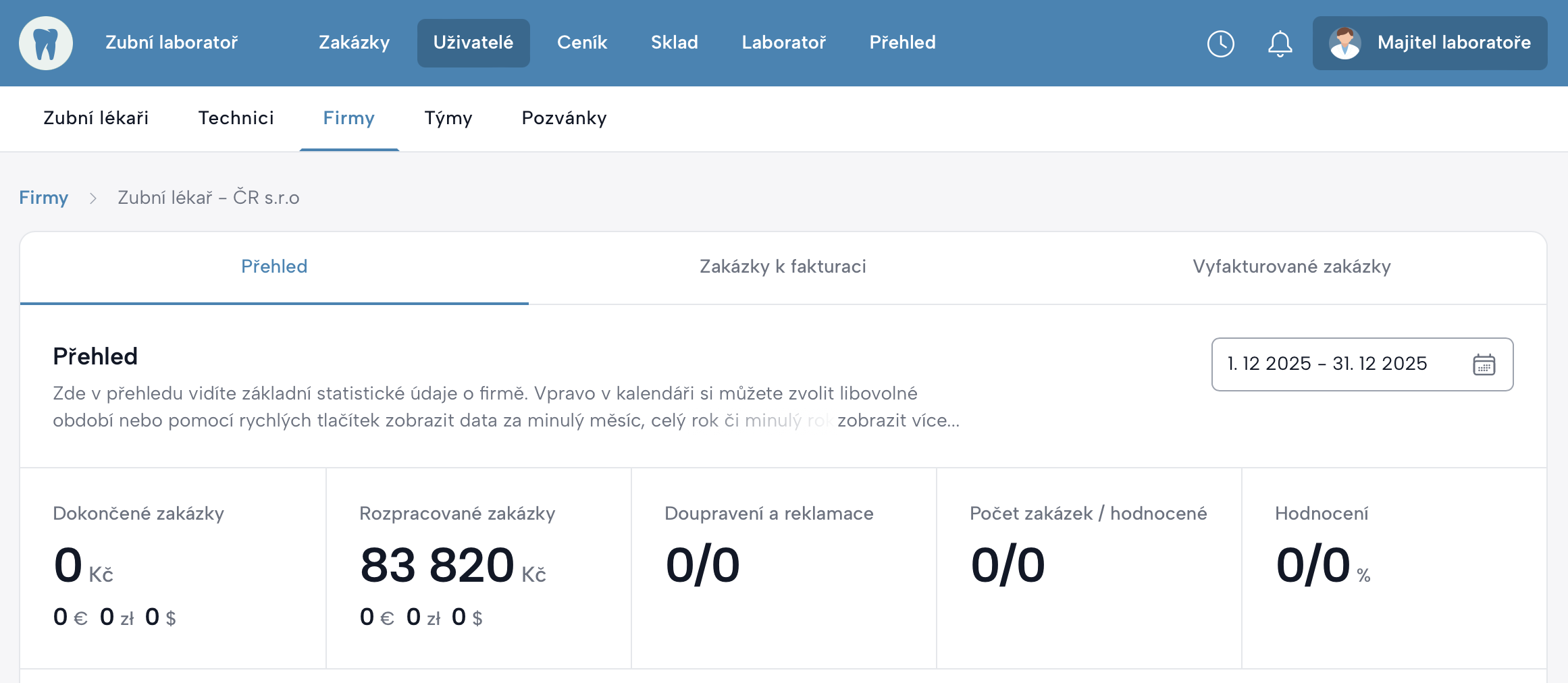1568x683 pixels.
Task: Switch to Zubní lékaři tab
Action: 96,118
